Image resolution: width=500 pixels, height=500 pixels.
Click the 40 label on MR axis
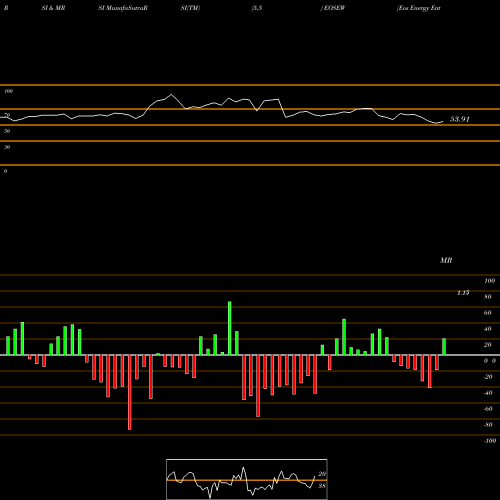(x=487, y=329)
